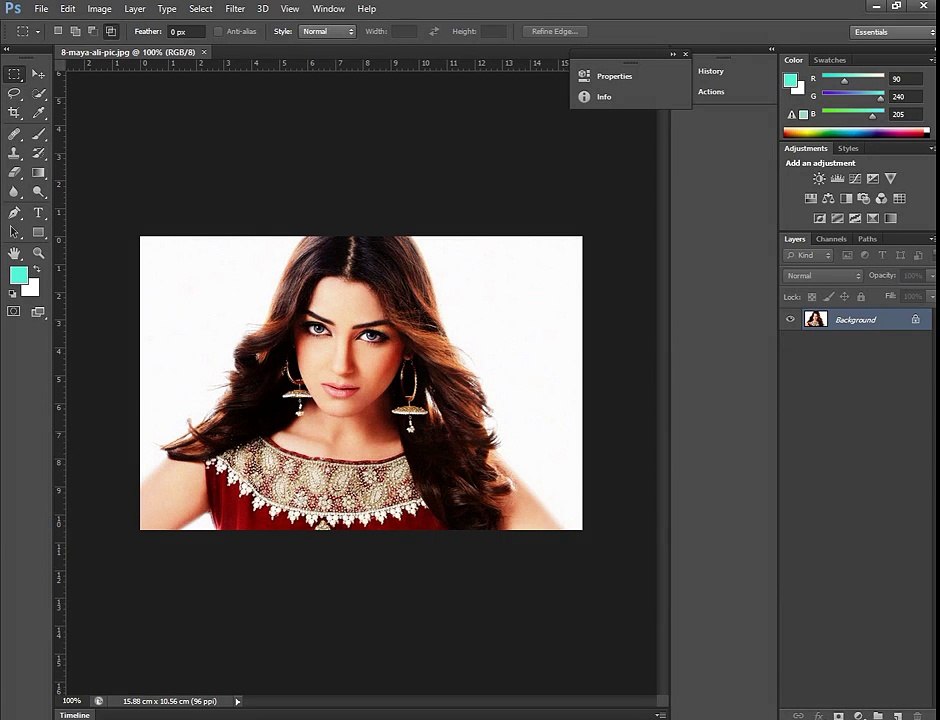Select the History Brush tool

coord(38,153)
